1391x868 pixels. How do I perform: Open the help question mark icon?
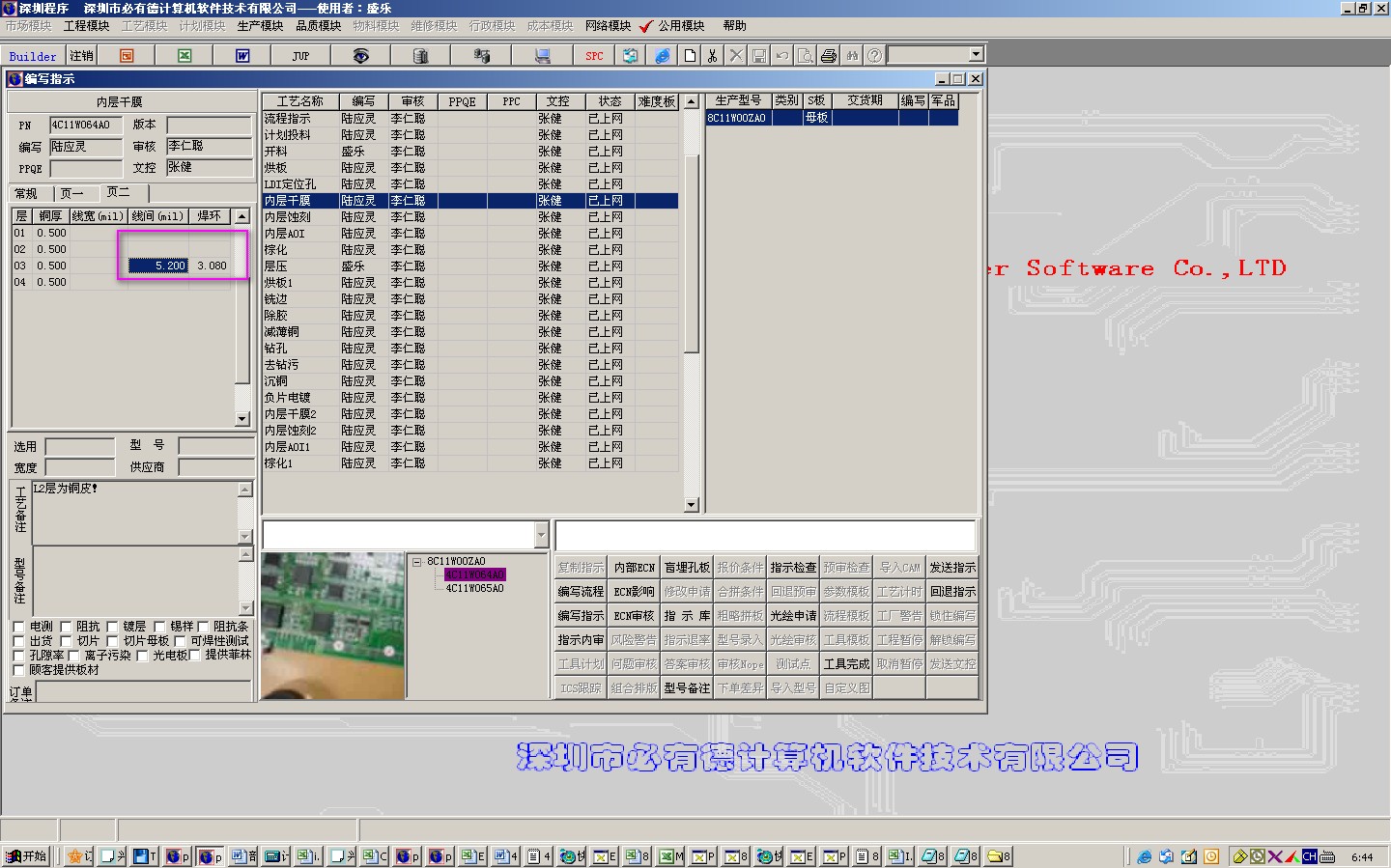click(875, 56)
